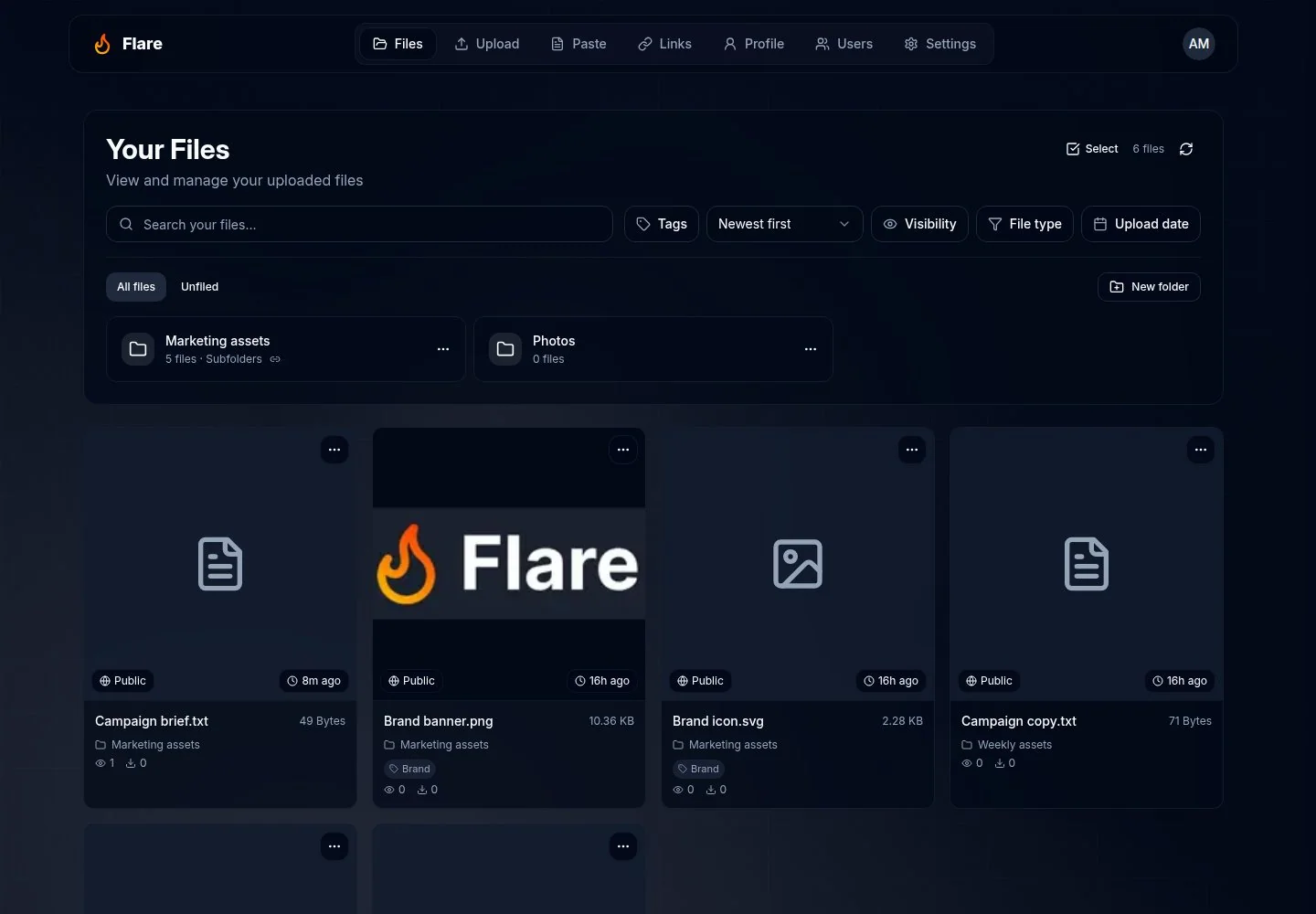
Task: Expand the Newest first sort dropdown
Action: click(x=784, y=224)
